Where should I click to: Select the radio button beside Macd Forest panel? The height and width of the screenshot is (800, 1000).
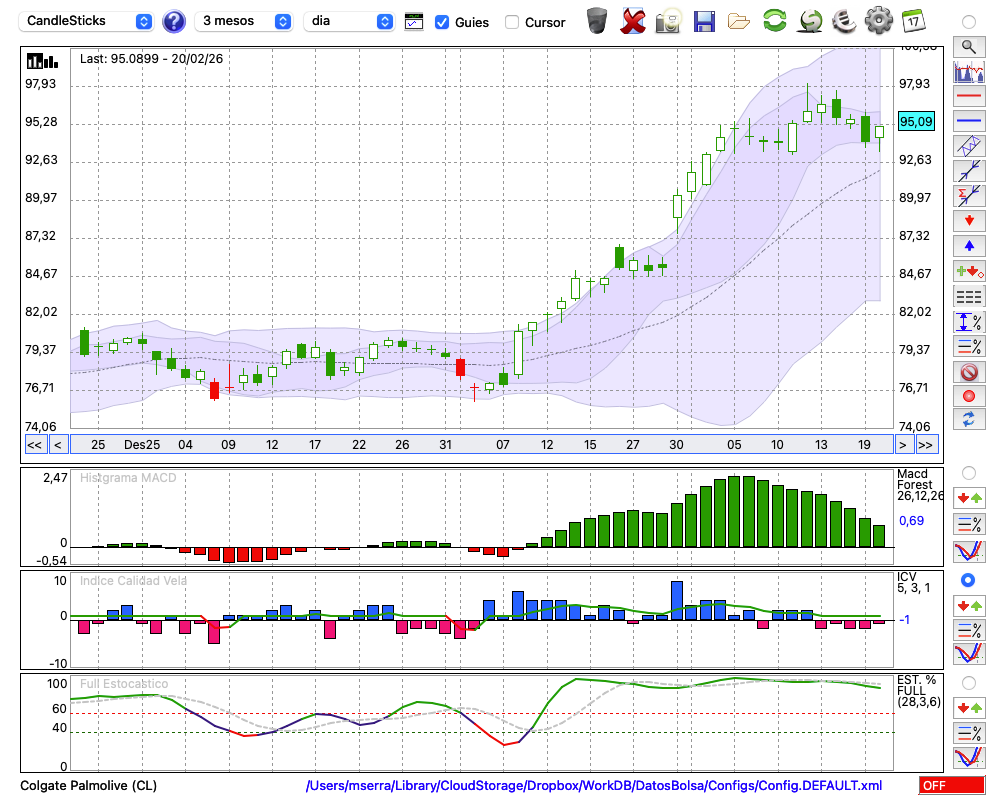tap(968, 472)
